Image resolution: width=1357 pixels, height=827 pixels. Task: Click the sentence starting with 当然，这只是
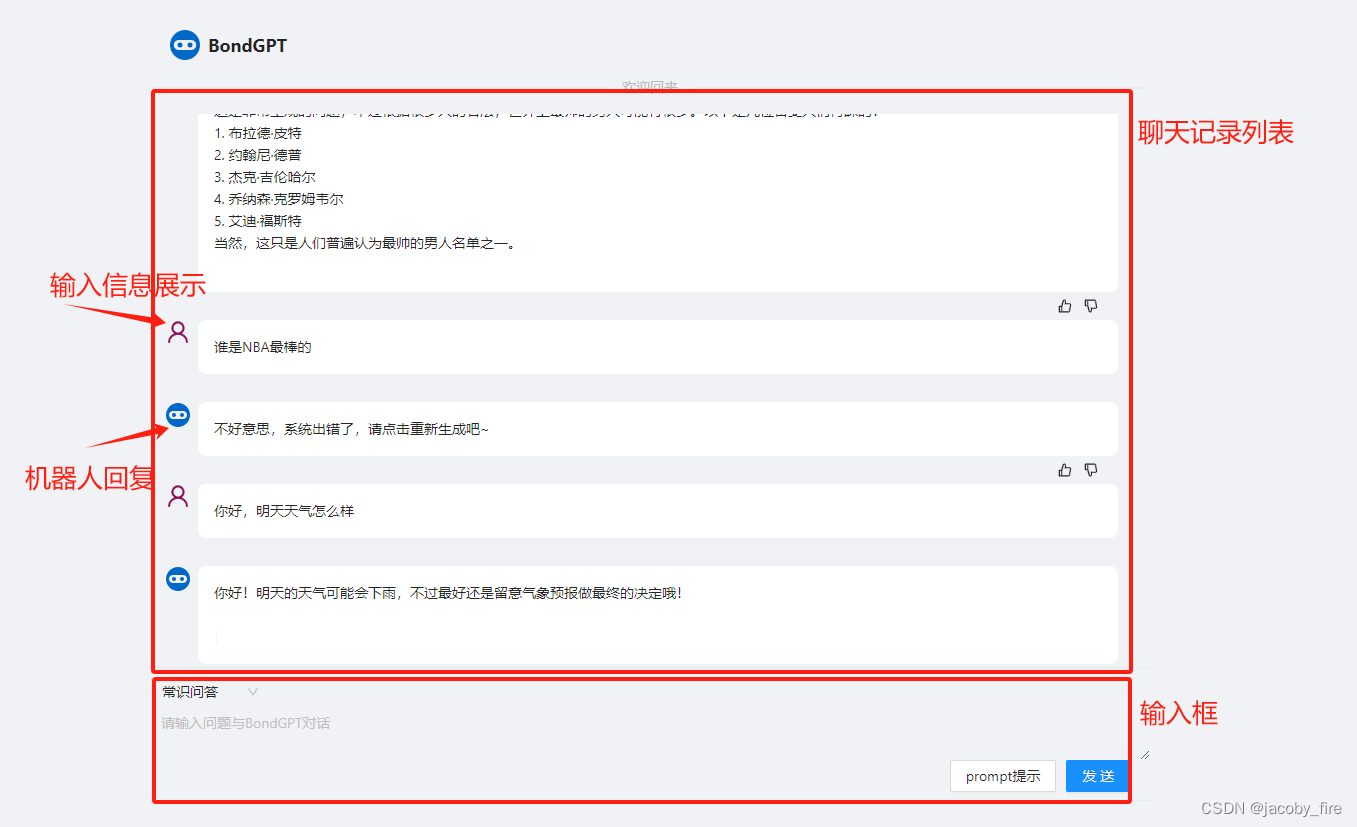click(x=365, y=243)
